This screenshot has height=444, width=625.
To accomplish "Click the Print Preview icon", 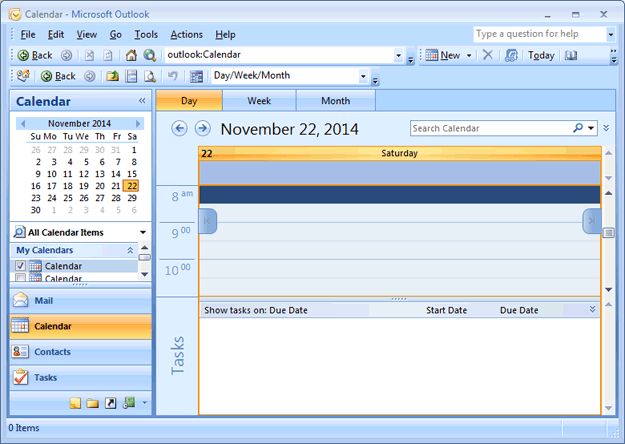I will click(x=150, y=76).
